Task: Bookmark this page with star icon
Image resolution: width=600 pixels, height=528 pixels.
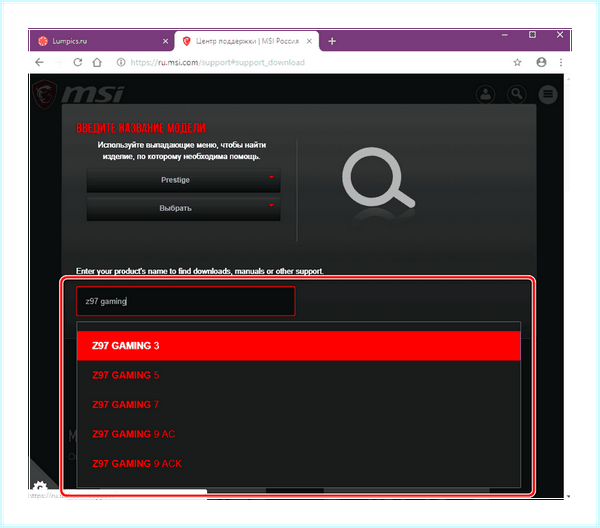Action: [517, 62]
